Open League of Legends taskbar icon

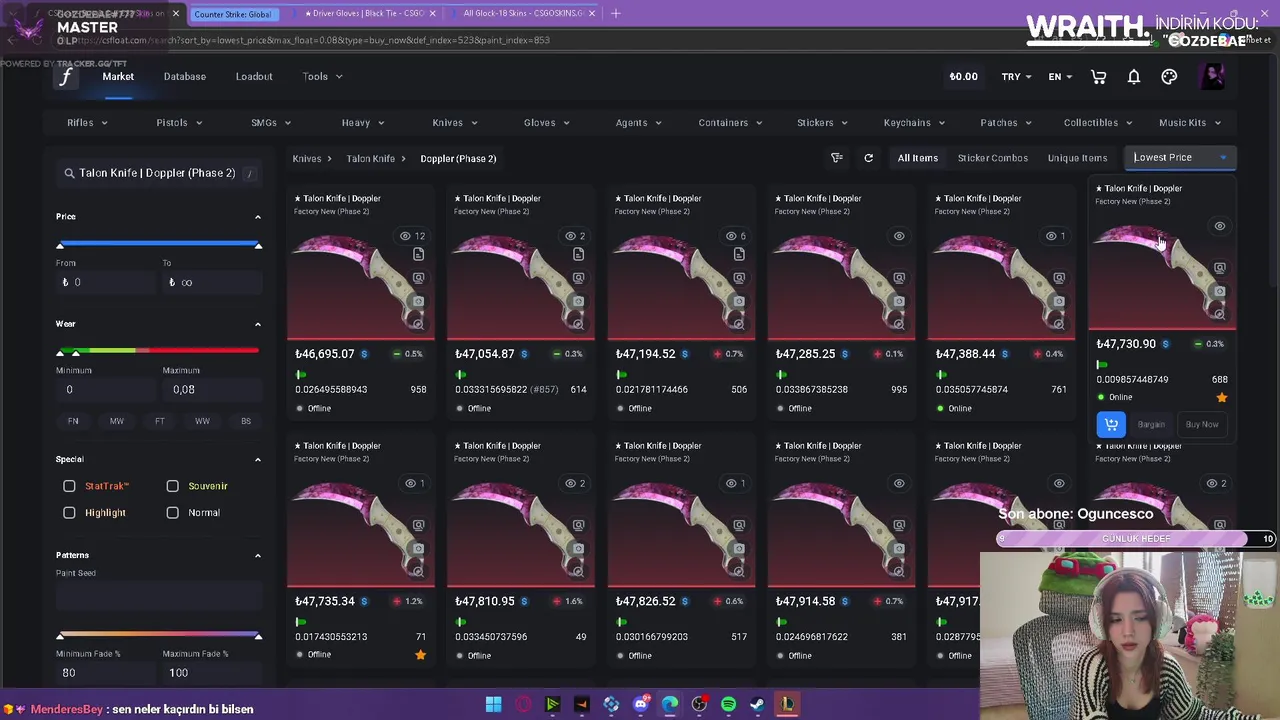tap(787, 705)
